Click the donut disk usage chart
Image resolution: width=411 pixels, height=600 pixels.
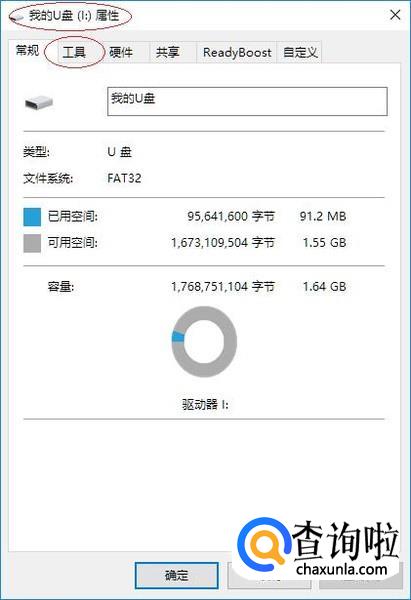pos(204,342)
